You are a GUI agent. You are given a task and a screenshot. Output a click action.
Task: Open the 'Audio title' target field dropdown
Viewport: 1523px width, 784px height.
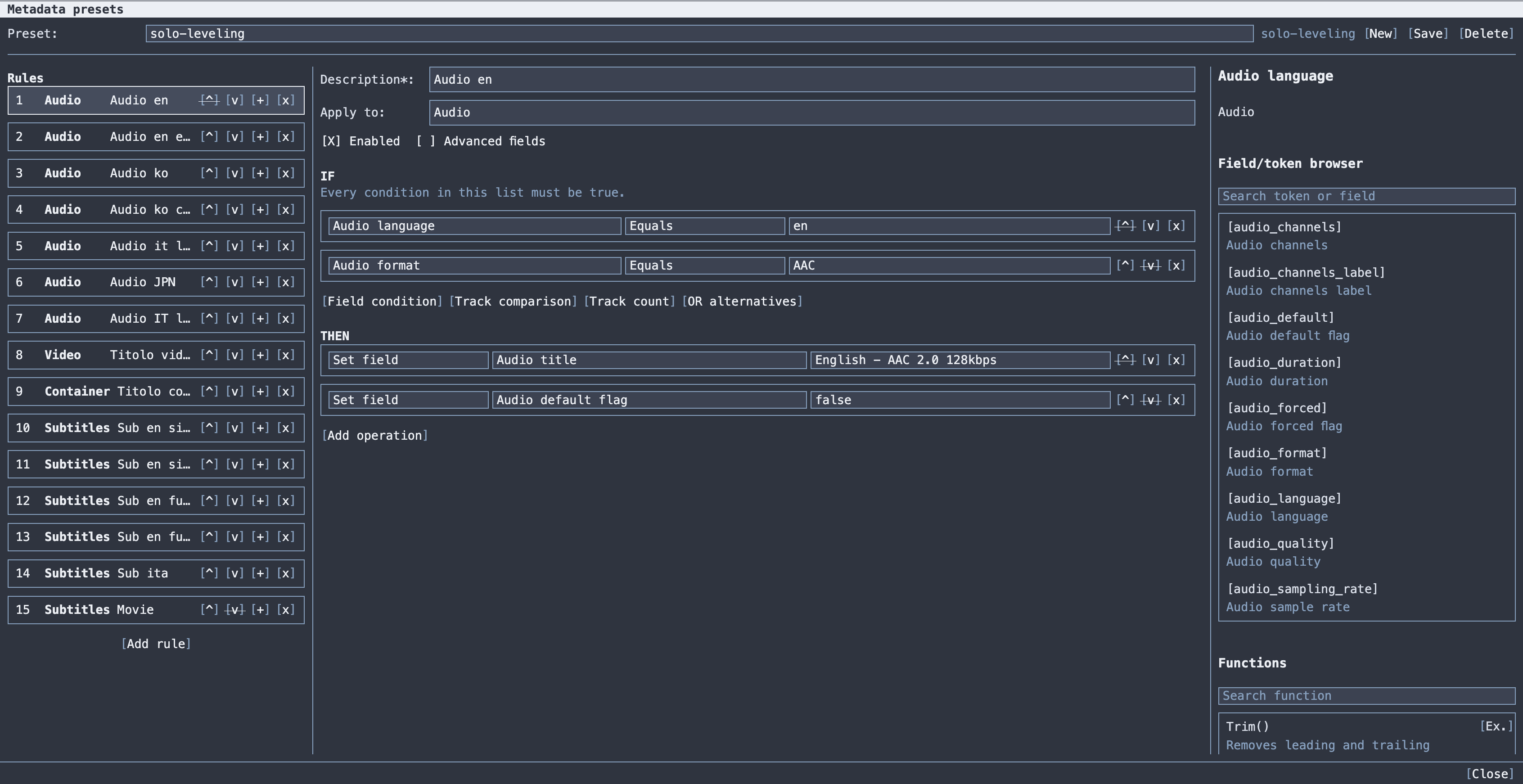pyautogui.click(x=649, y=360)
